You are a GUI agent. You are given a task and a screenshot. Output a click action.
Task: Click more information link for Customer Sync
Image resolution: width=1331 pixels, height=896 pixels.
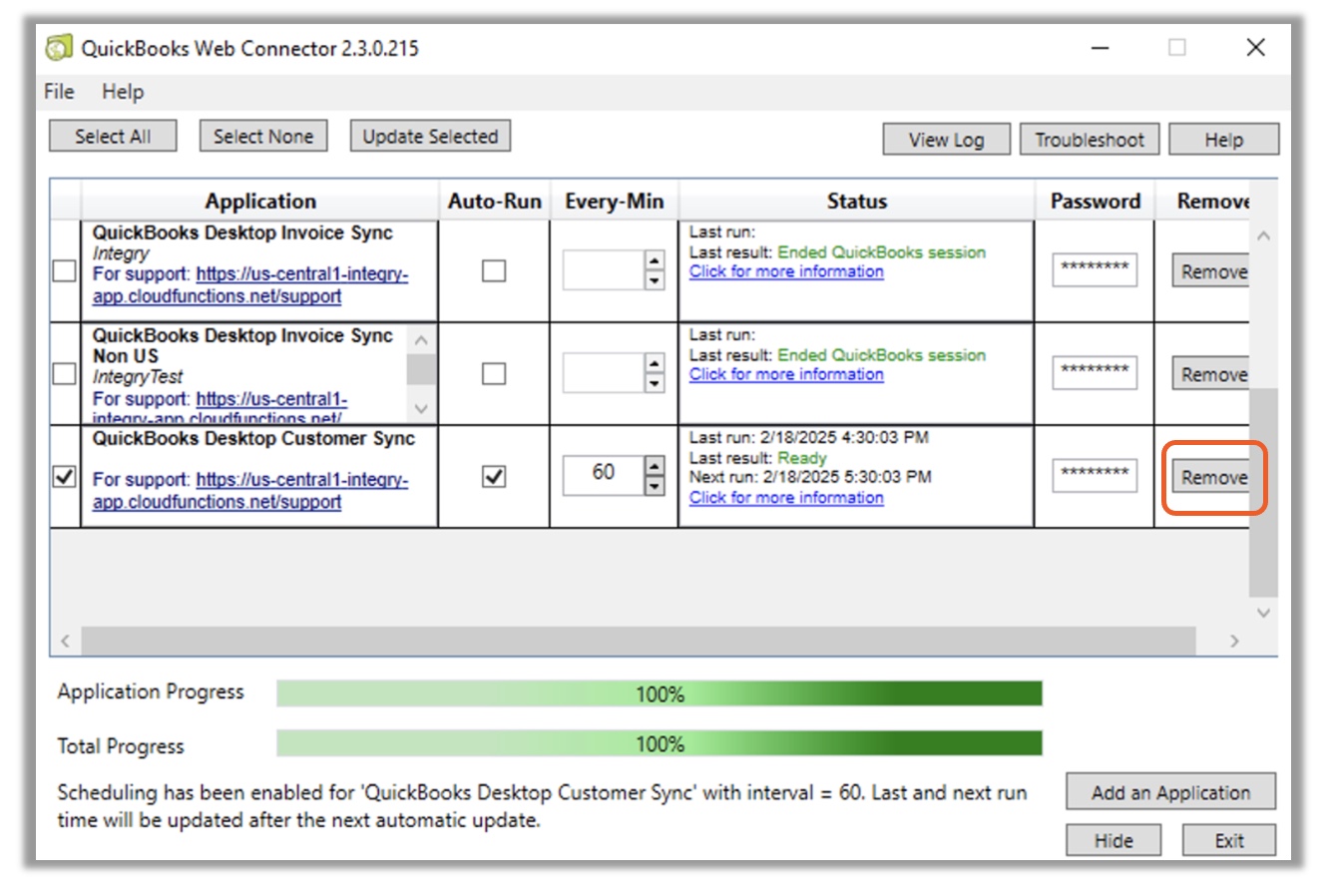click(x=786, y=497)
